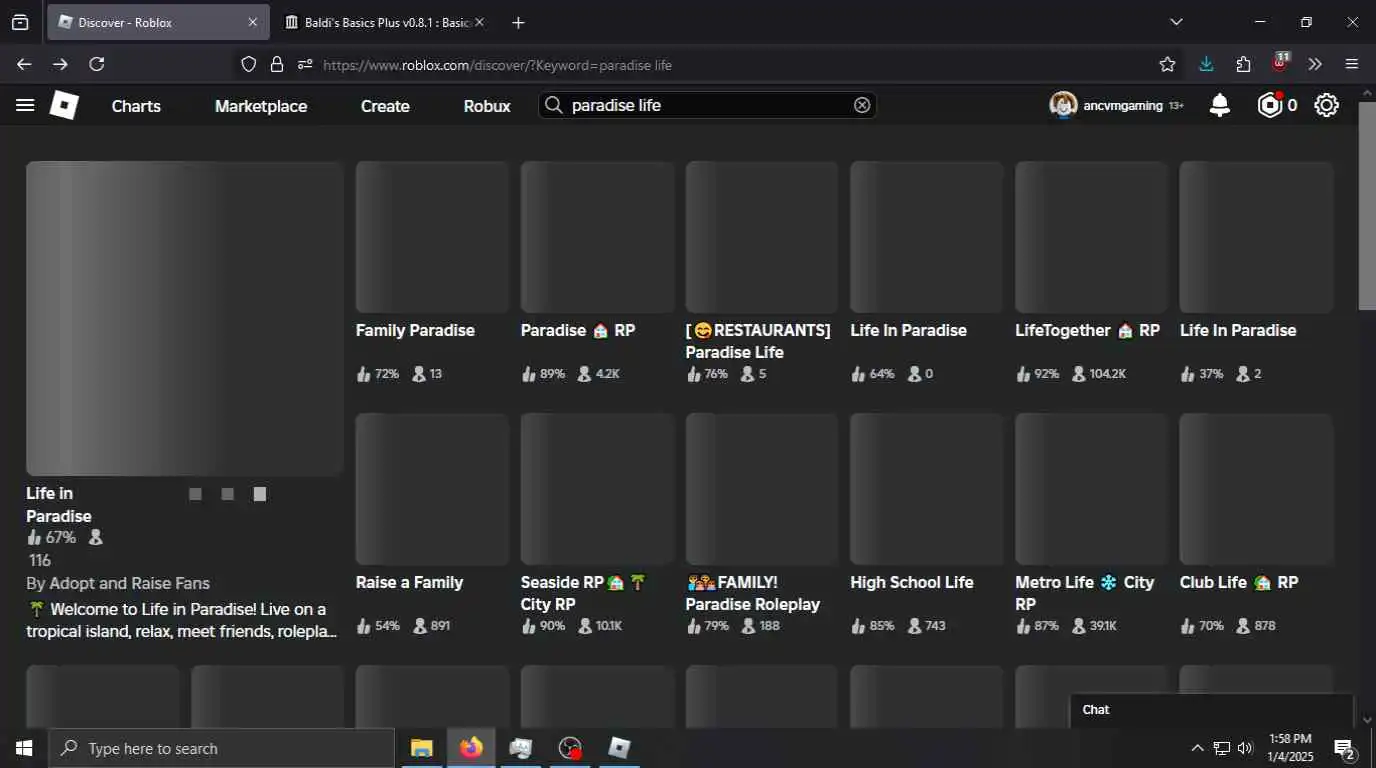The width and height of the screenshot is (1376, 768).
Task: Open the Firefox downloads panel
Action: 1206,64
